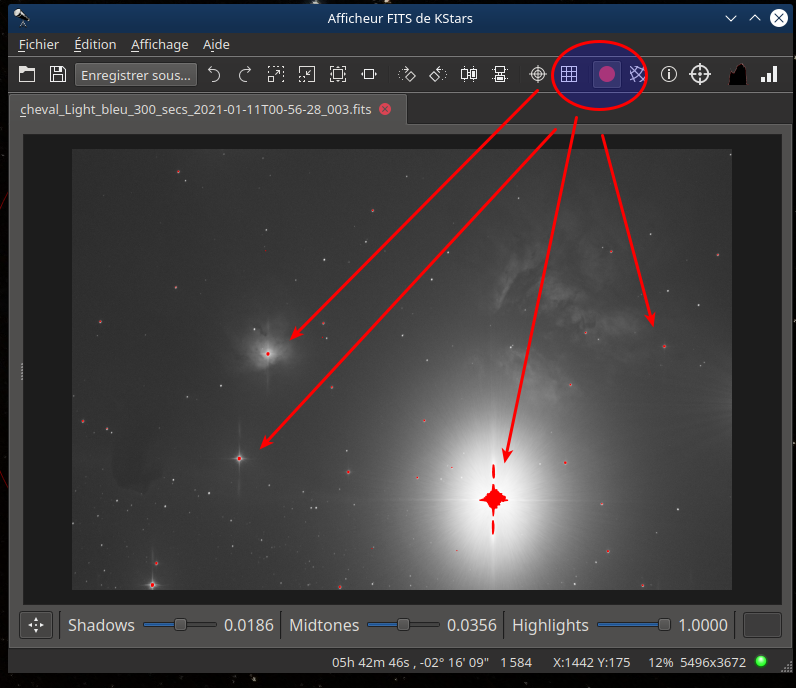The height and width of the screenshot is (688, 796).
Task: Click the Midtones value 0.0356
Action: [472, 625]
